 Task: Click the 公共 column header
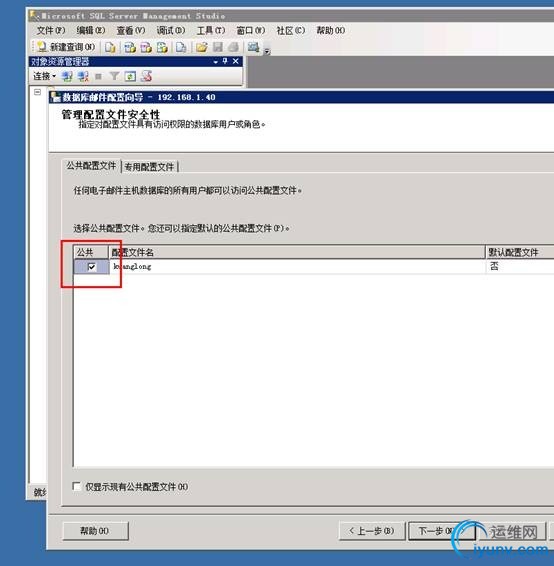click(91, 252)
